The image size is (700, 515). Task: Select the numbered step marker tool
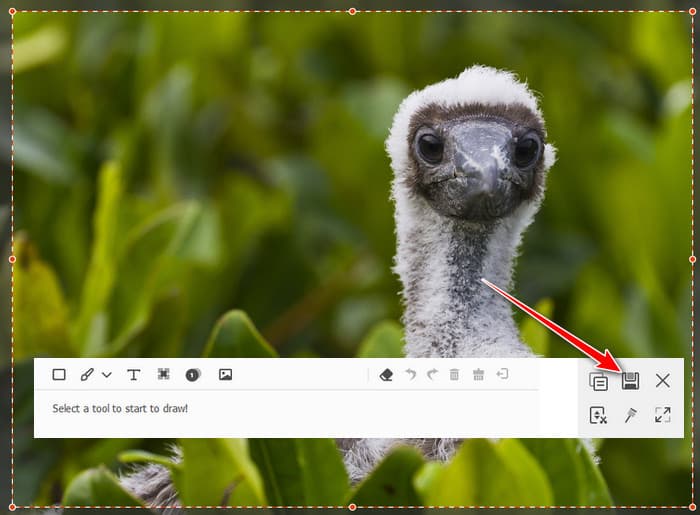pyautogui.click(x=192, y=375)
